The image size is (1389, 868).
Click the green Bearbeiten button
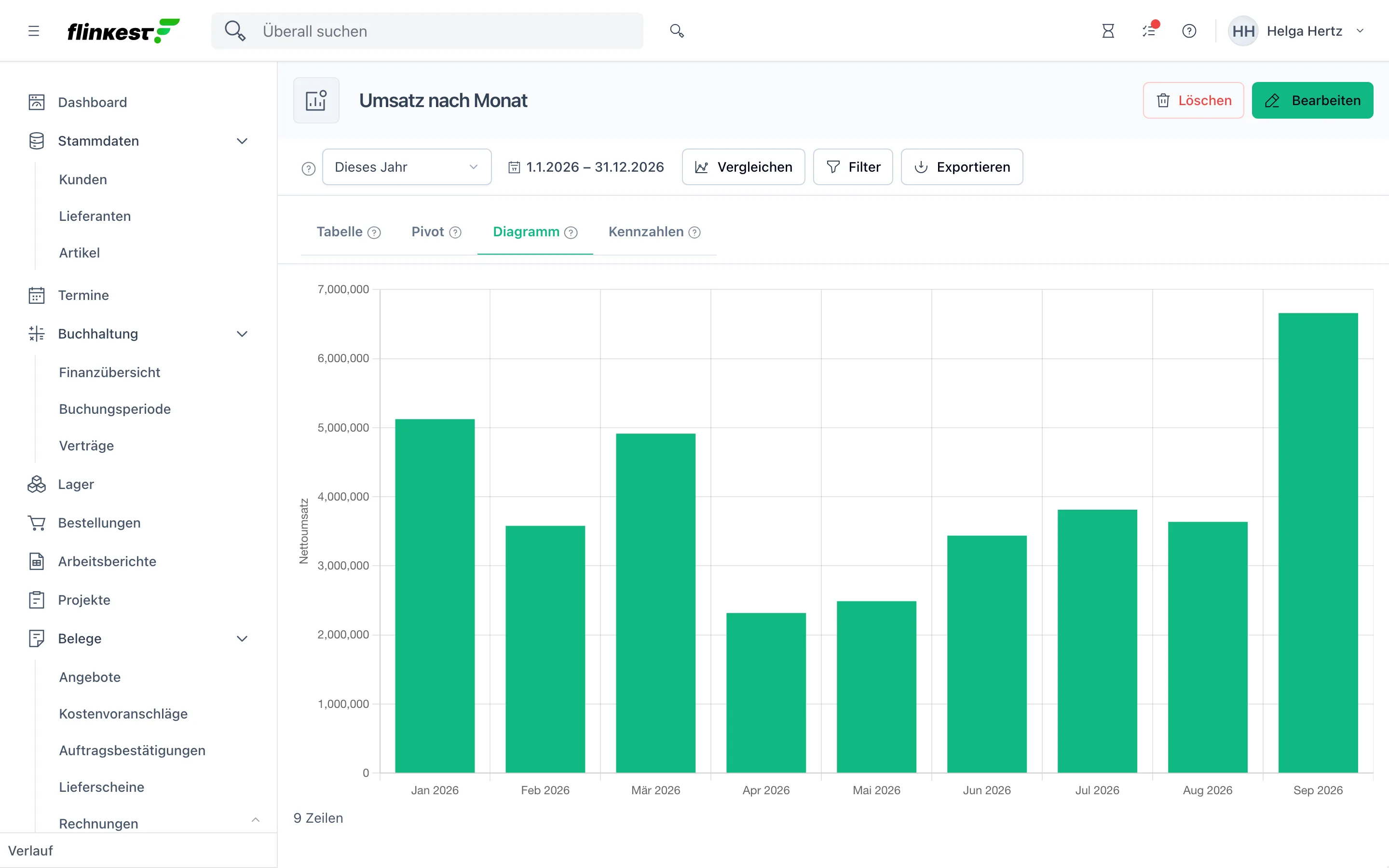click(1312, 100)
